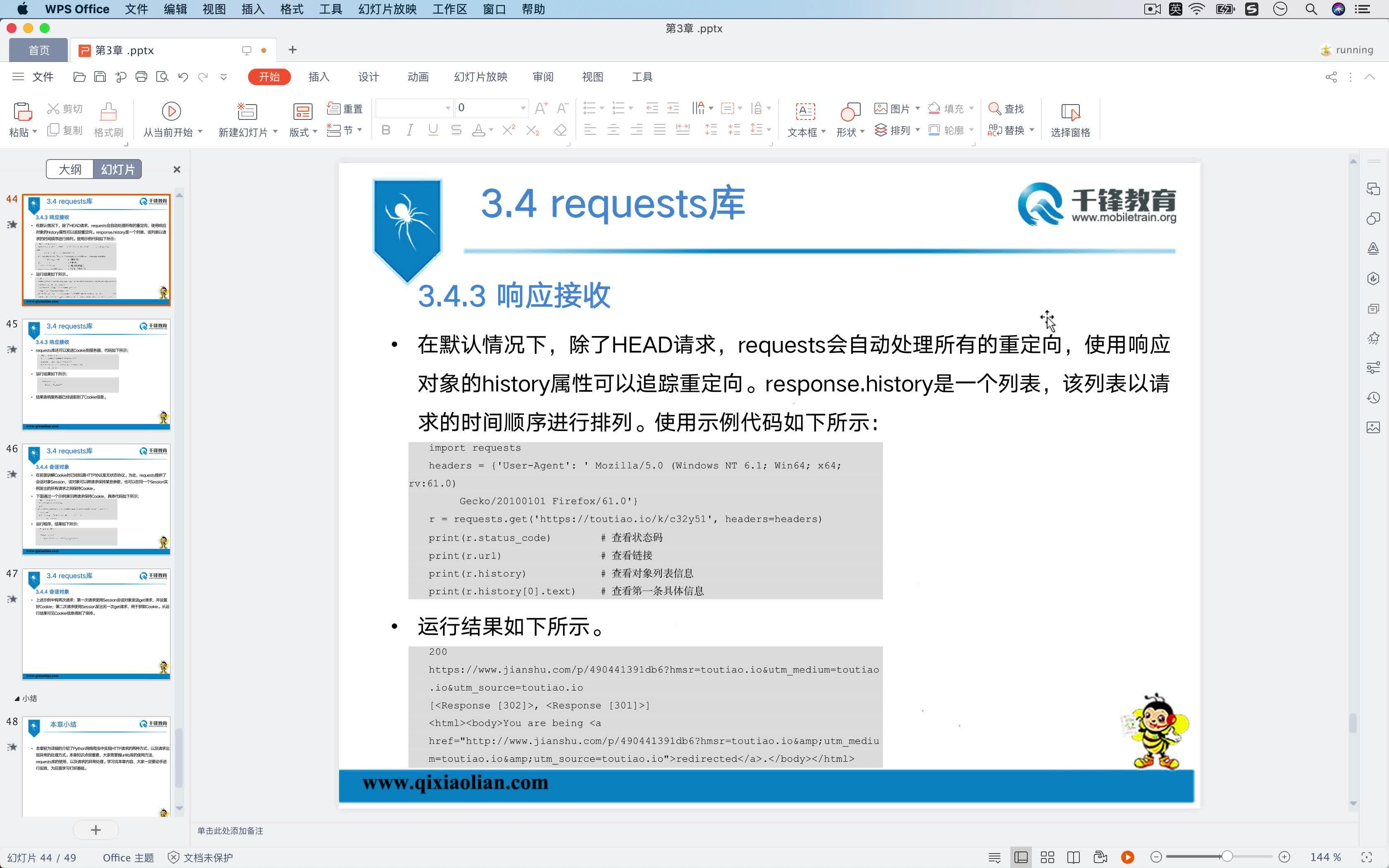Collapse the 小结 section triangle
The width and height of the screenshot is (1389, 868).
click(17, 699)
